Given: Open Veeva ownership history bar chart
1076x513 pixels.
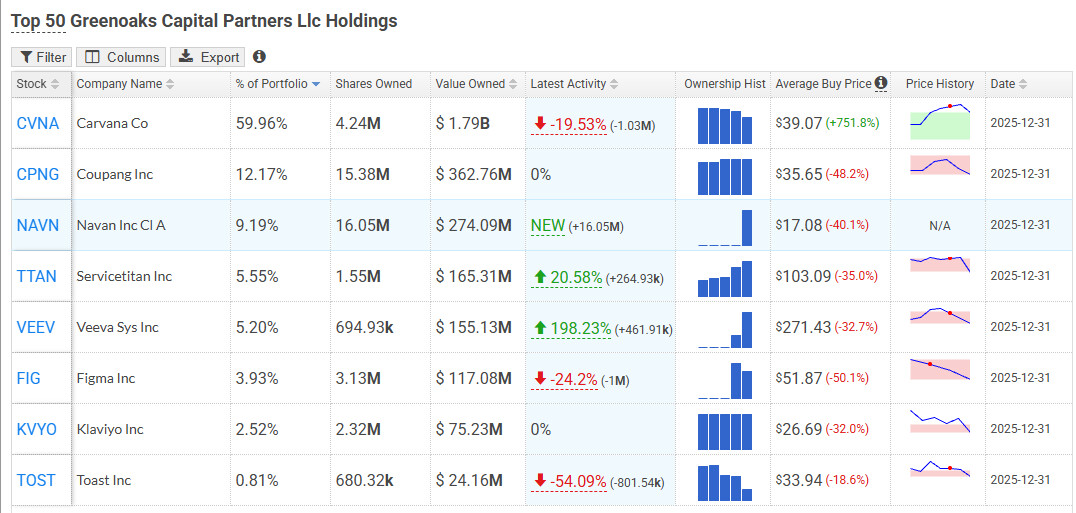Looking at the screenshot, I should click(725, 330).
